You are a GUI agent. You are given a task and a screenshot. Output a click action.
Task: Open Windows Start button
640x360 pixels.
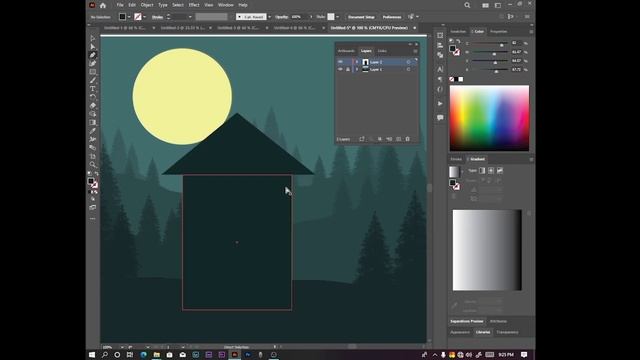point(92,355)
